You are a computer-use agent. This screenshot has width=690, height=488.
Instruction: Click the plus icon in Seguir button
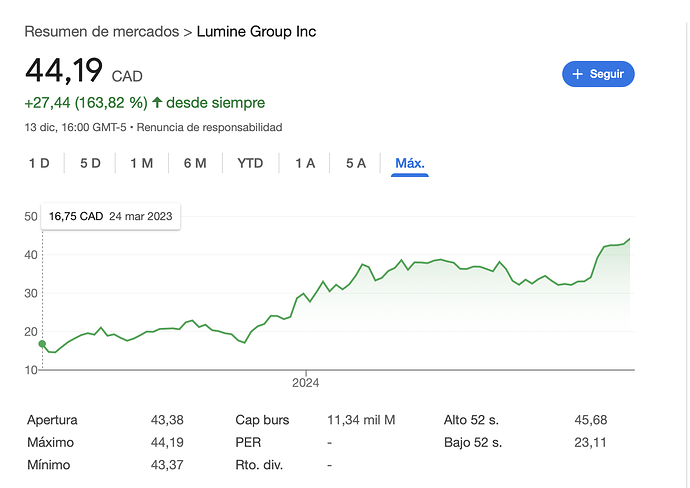[577, 74]
